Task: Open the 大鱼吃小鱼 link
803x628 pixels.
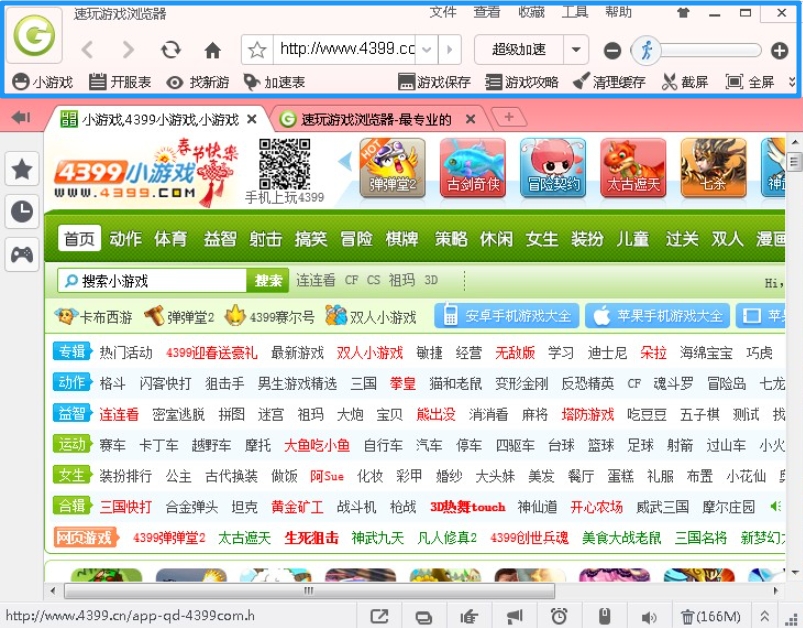Action: coord(317,445)
